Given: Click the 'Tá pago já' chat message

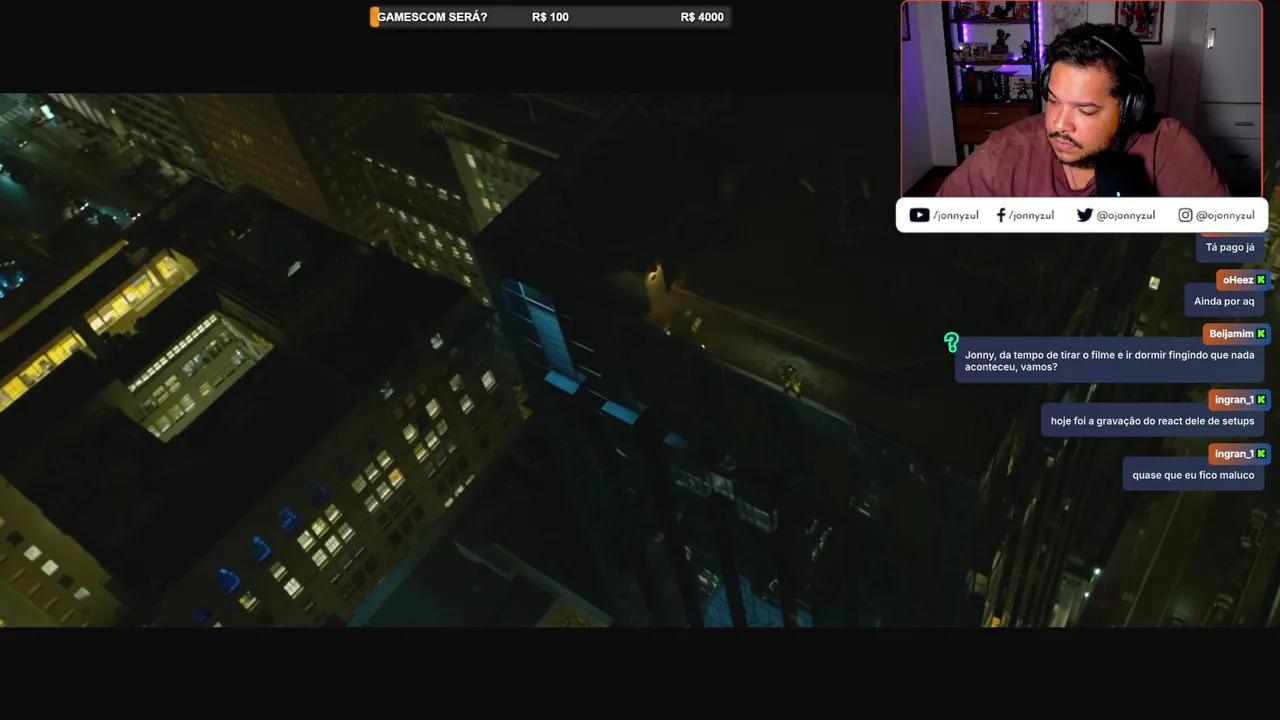Looking at the screenshot, I should [1230, 247].
